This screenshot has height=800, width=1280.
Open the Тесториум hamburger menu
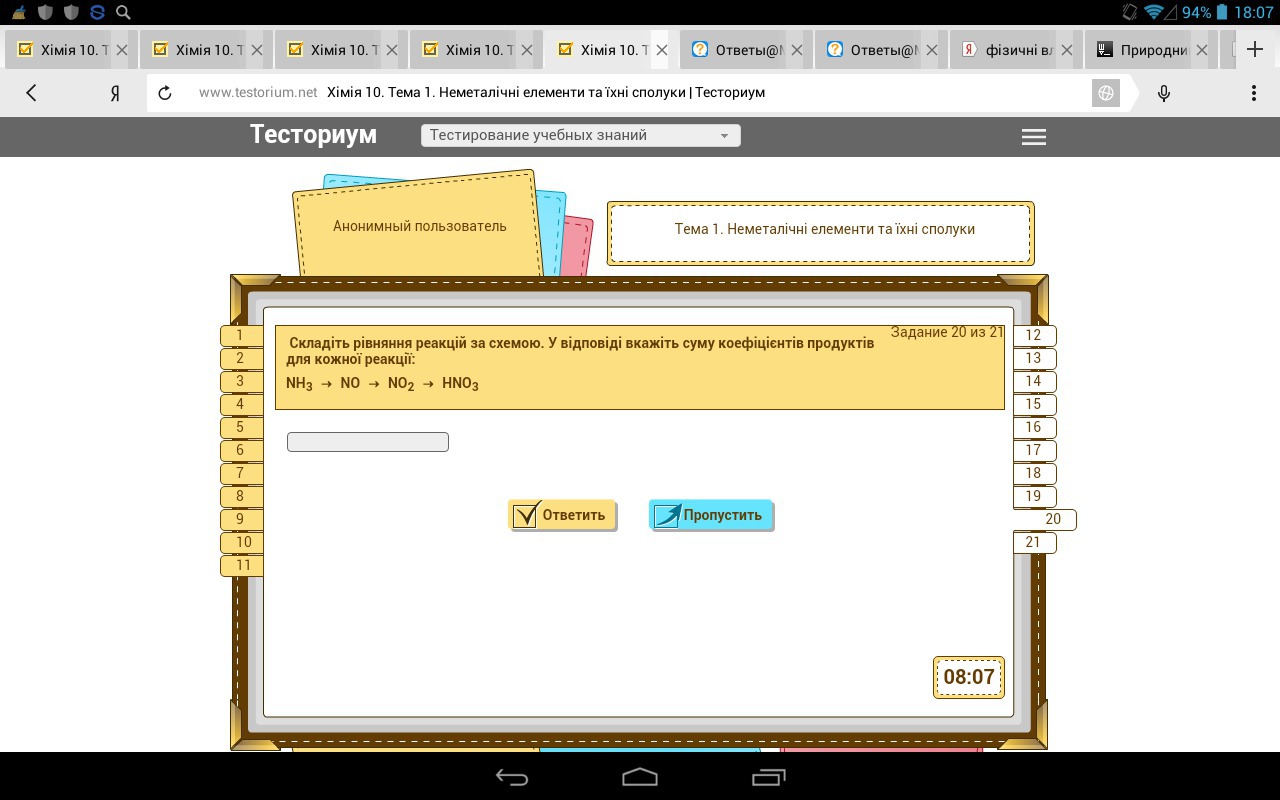(x=1034, y=137)
